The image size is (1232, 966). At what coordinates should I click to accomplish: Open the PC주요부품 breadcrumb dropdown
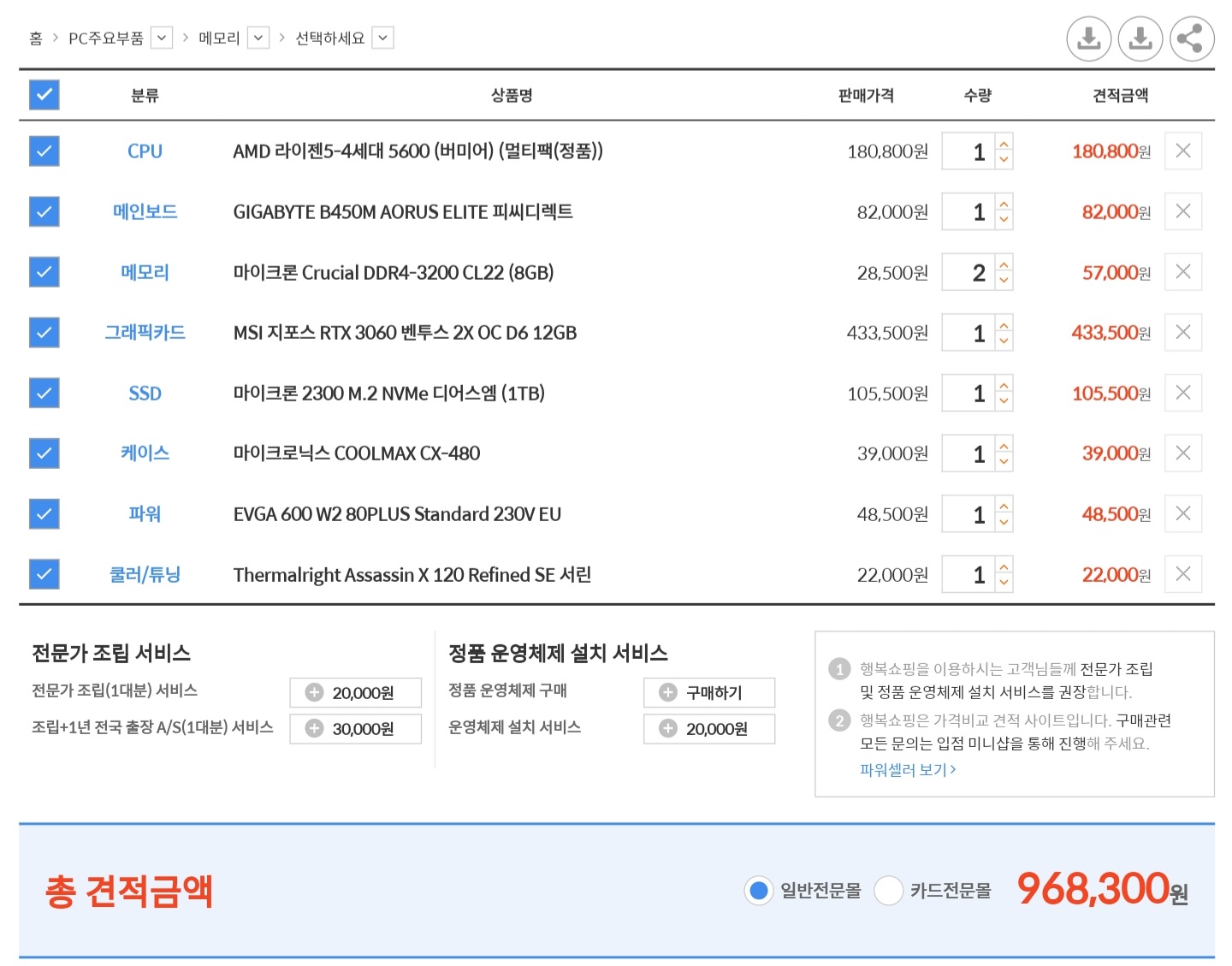tap(162, 38)
